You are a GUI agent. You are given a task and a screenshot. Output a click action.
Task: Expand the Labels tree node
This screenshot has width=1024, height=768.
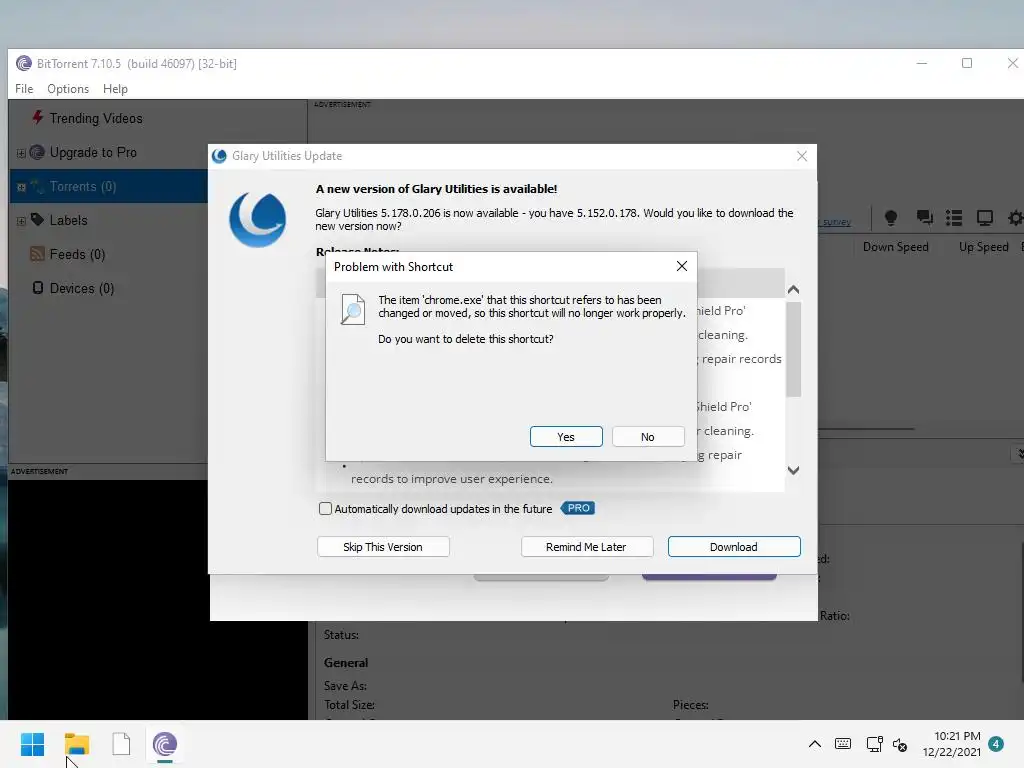(x=21, y=221)
